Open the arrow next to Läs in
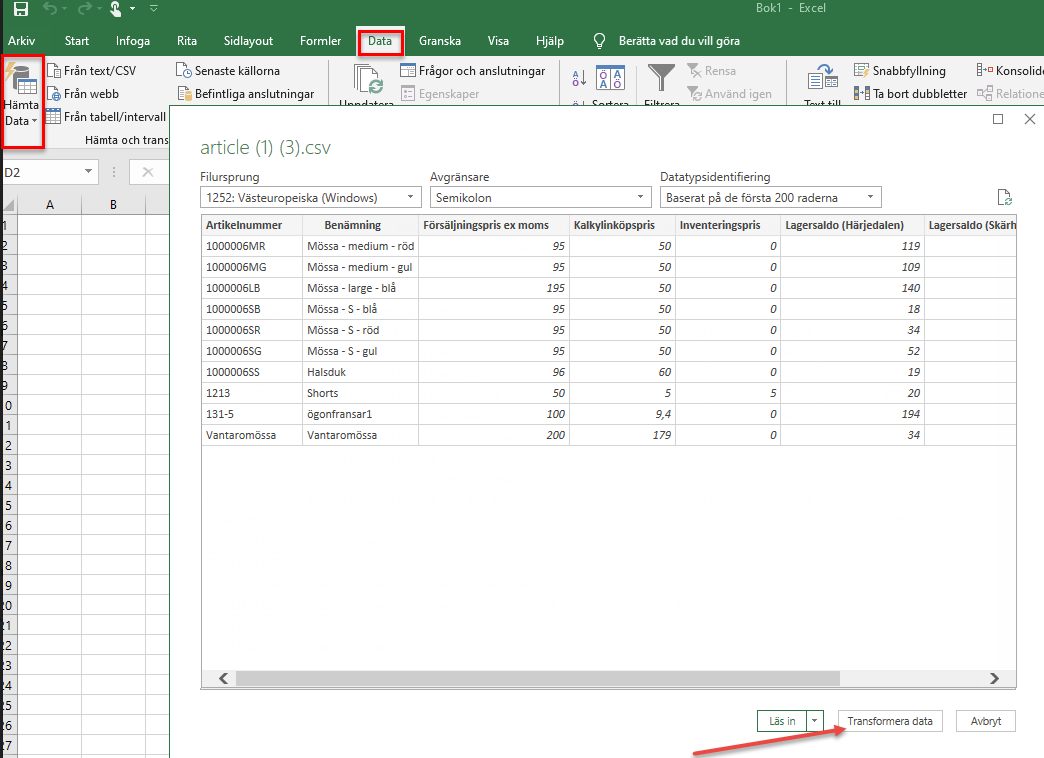1044x758 pixels. click(817, 721)
